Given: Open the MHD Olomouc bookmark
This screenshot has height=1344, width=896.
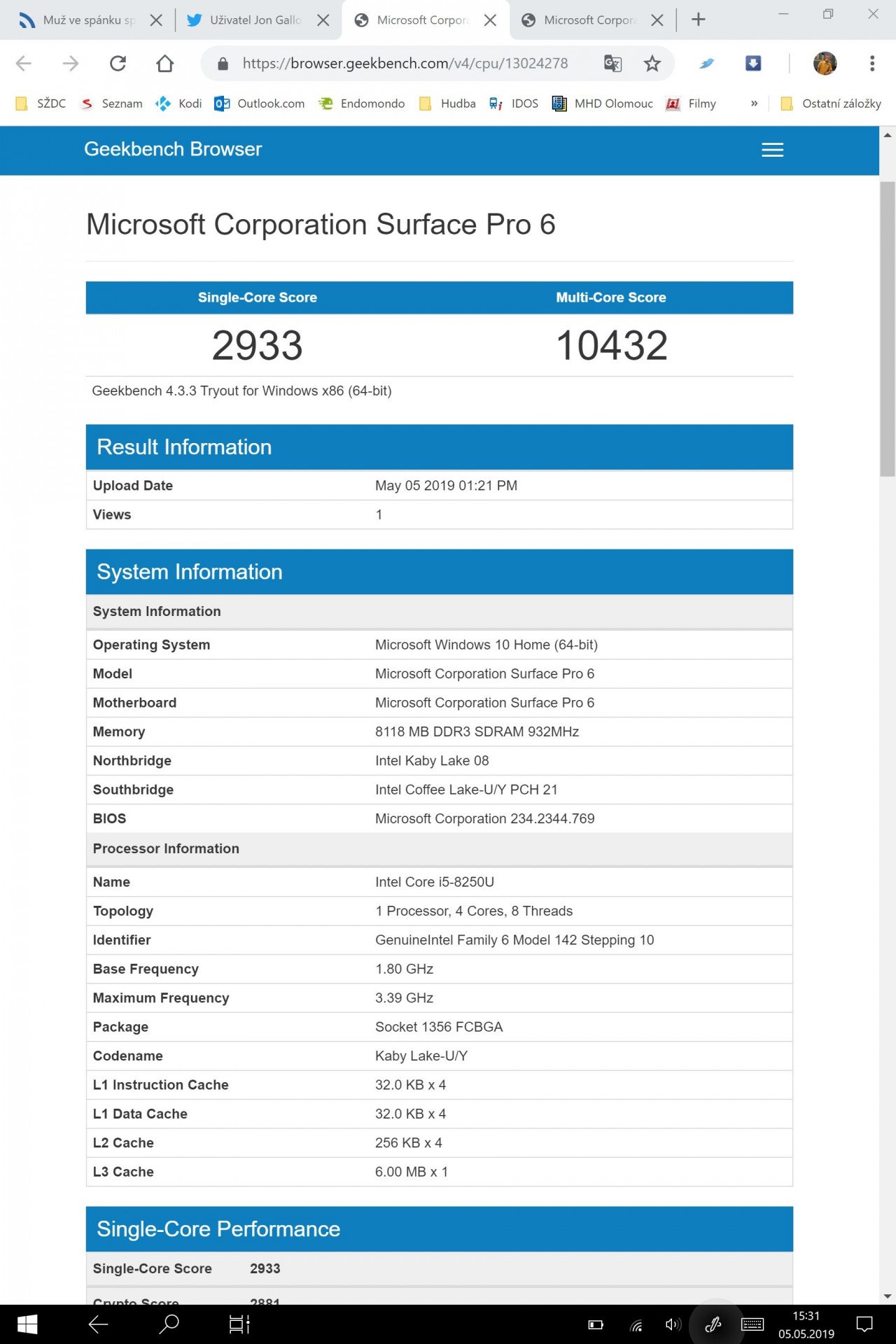Looking at the screenshot, I should [603, 104].
